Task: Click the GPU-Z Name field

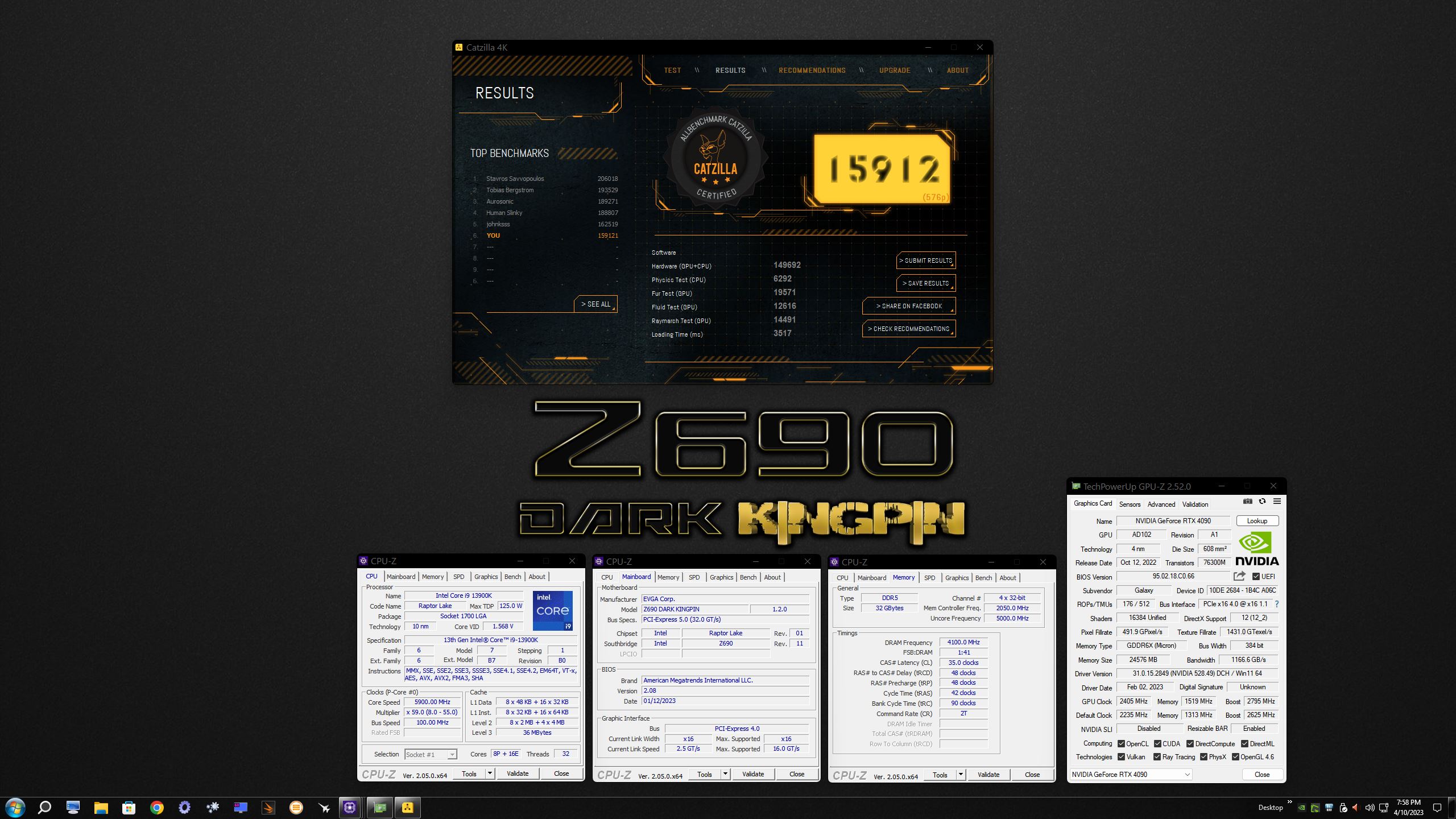Action: click(x=1173, y=520)
